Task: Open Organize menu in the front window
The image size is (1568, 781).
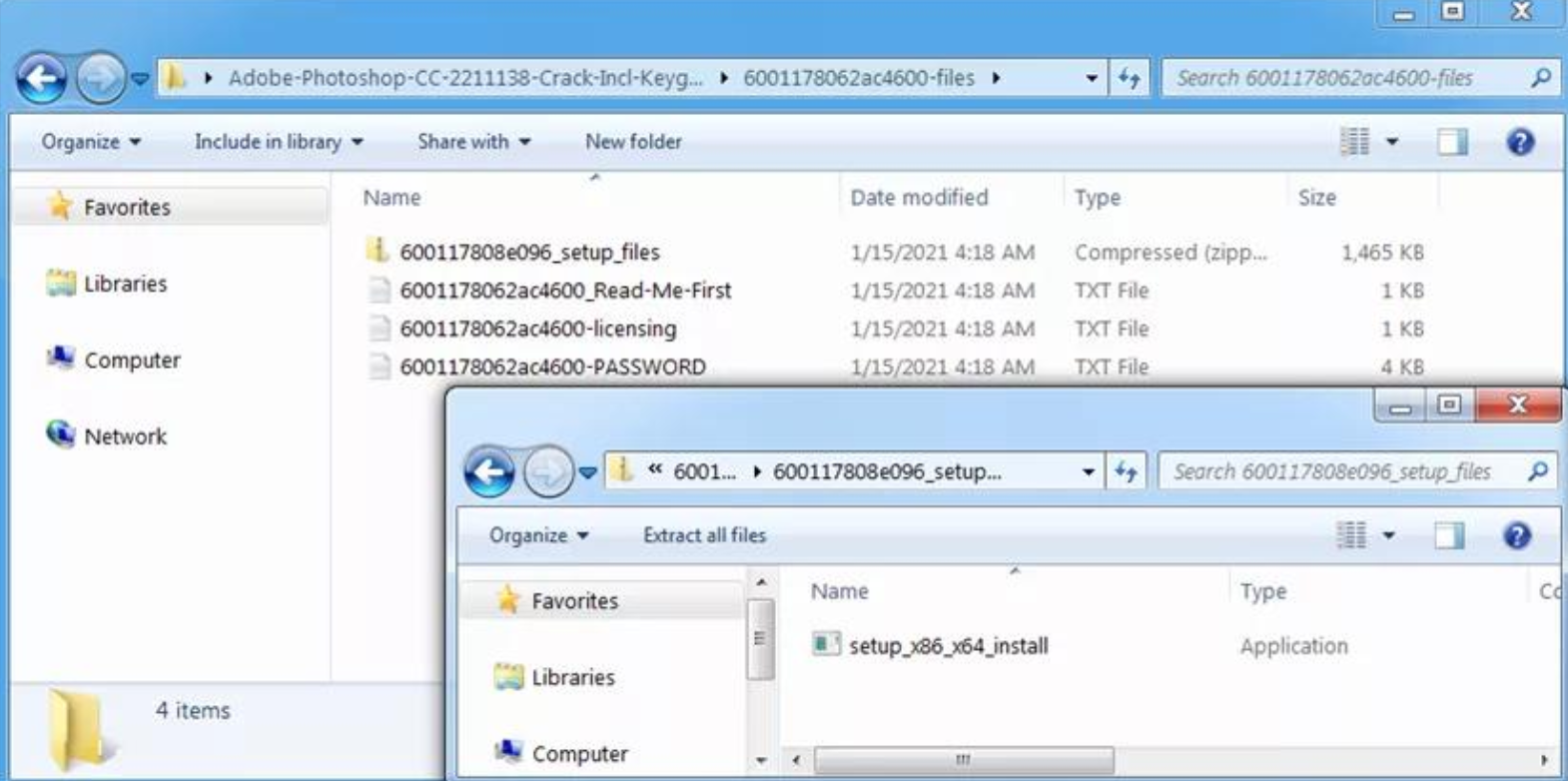Action: [538, 535]
